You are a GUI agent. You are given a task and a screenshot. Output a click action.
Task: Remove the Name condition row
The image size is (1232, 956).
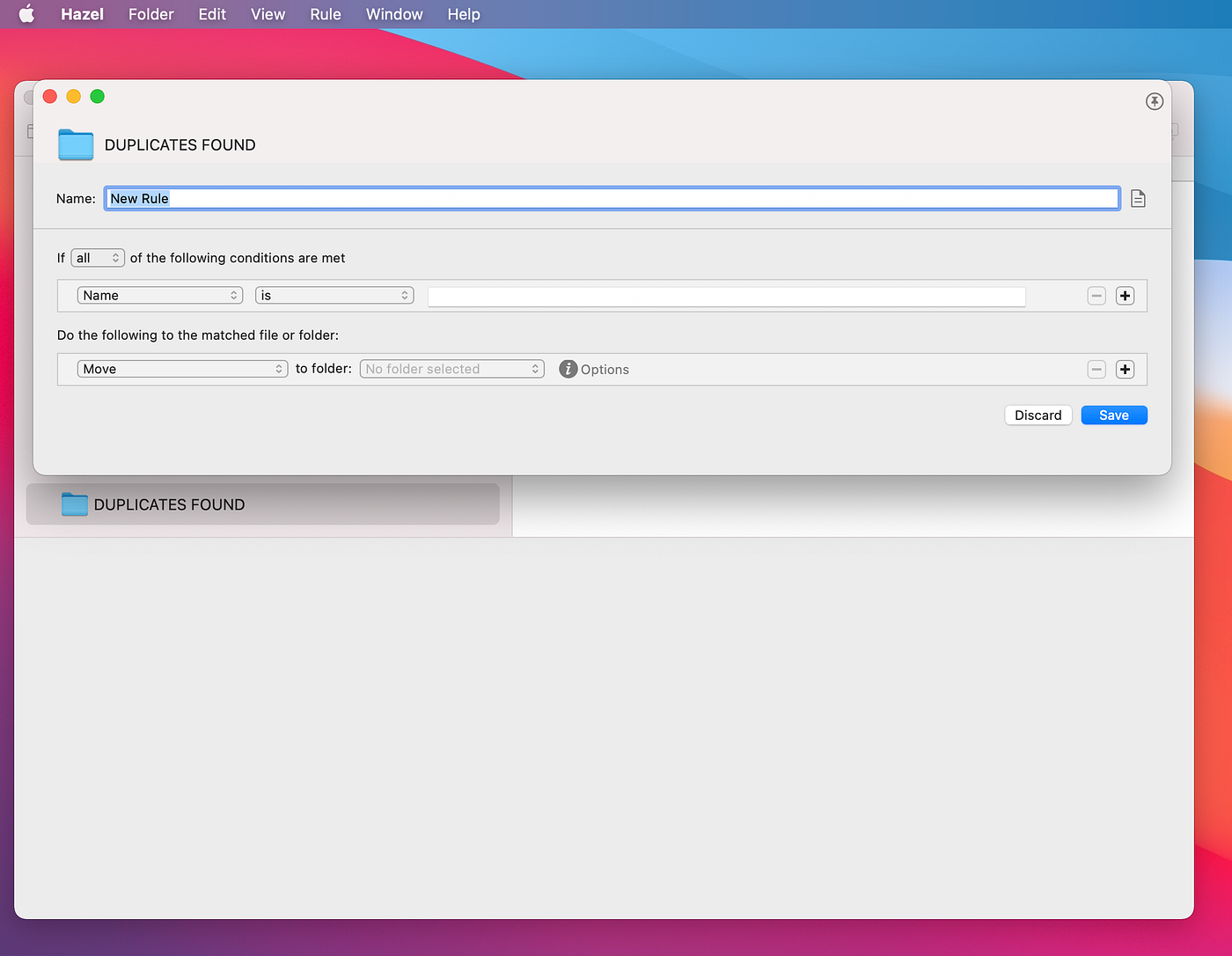(x=1096, y=296)
